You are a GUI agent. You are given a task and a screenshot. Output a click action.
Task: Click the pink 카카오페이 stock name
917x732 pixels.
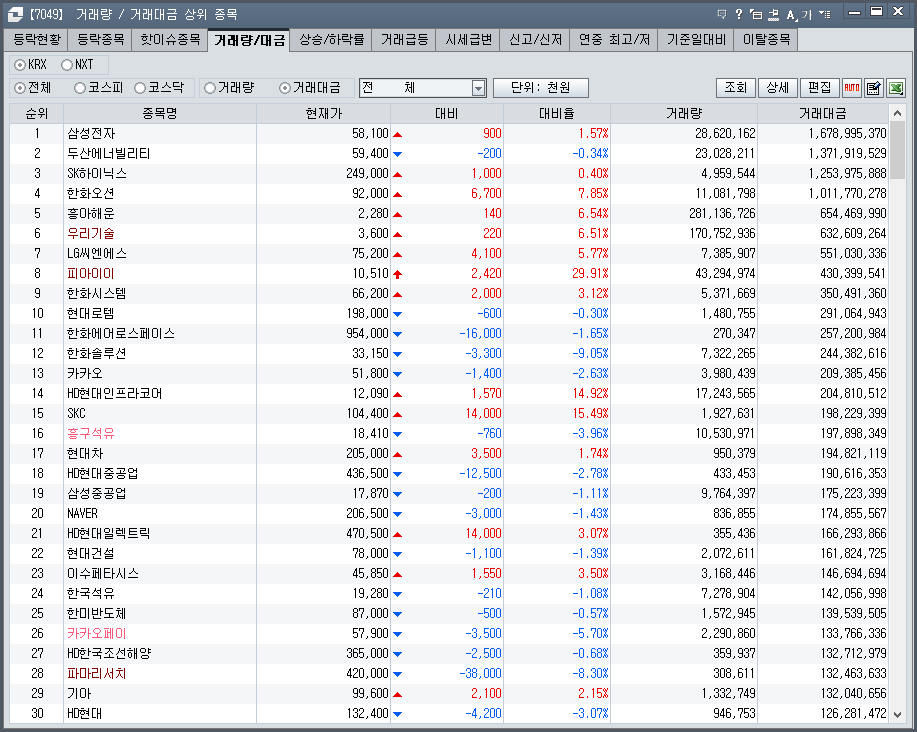coord(96,634)
